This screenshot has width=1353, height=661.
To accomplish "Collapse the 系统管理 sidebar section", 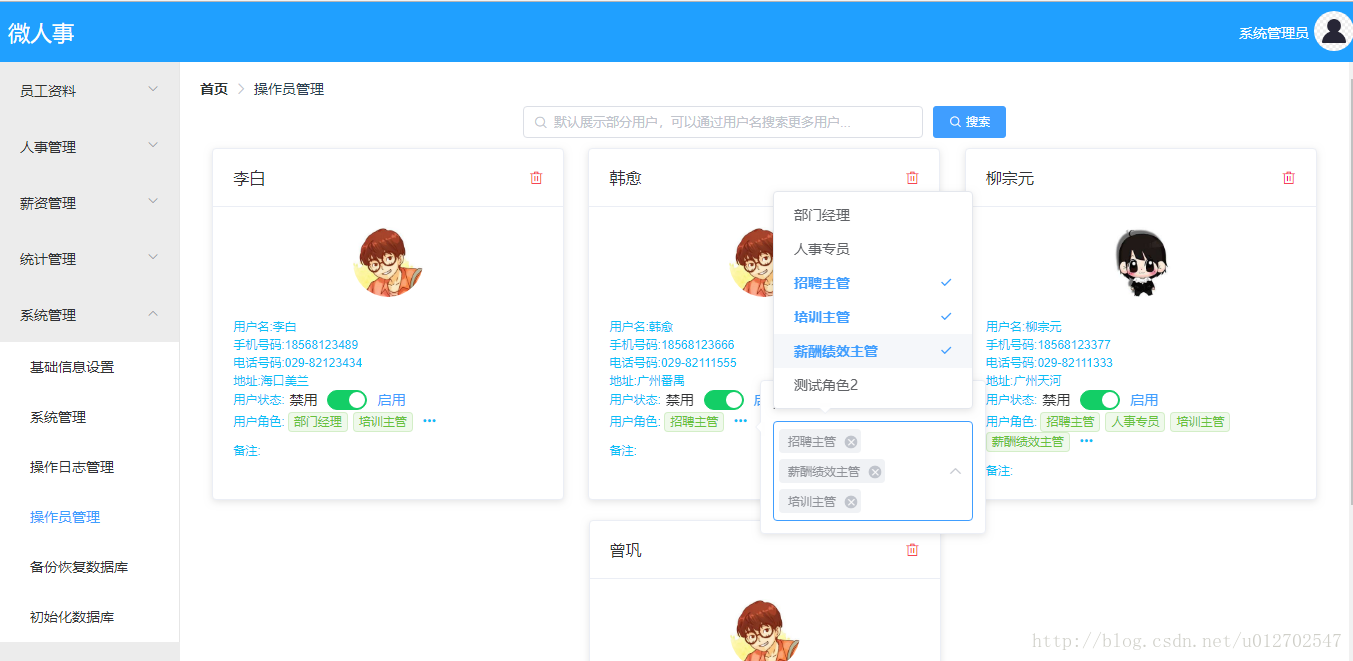I will coord(89,313).
